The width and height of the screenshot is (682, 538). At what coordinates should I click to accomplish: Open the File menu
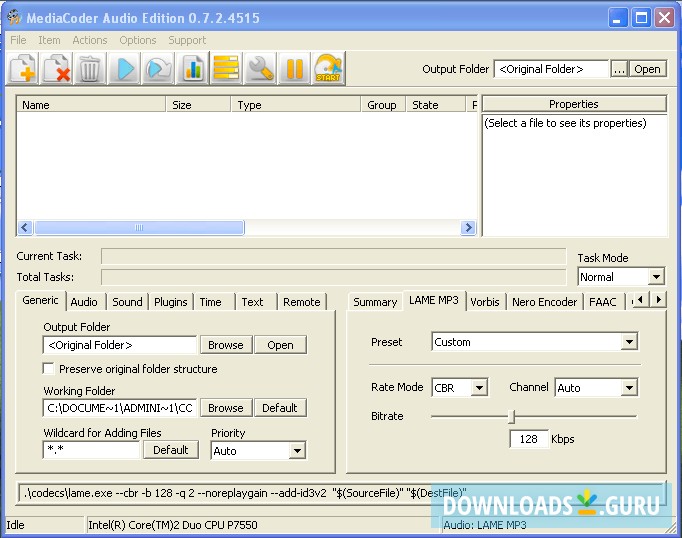point(18,40)
